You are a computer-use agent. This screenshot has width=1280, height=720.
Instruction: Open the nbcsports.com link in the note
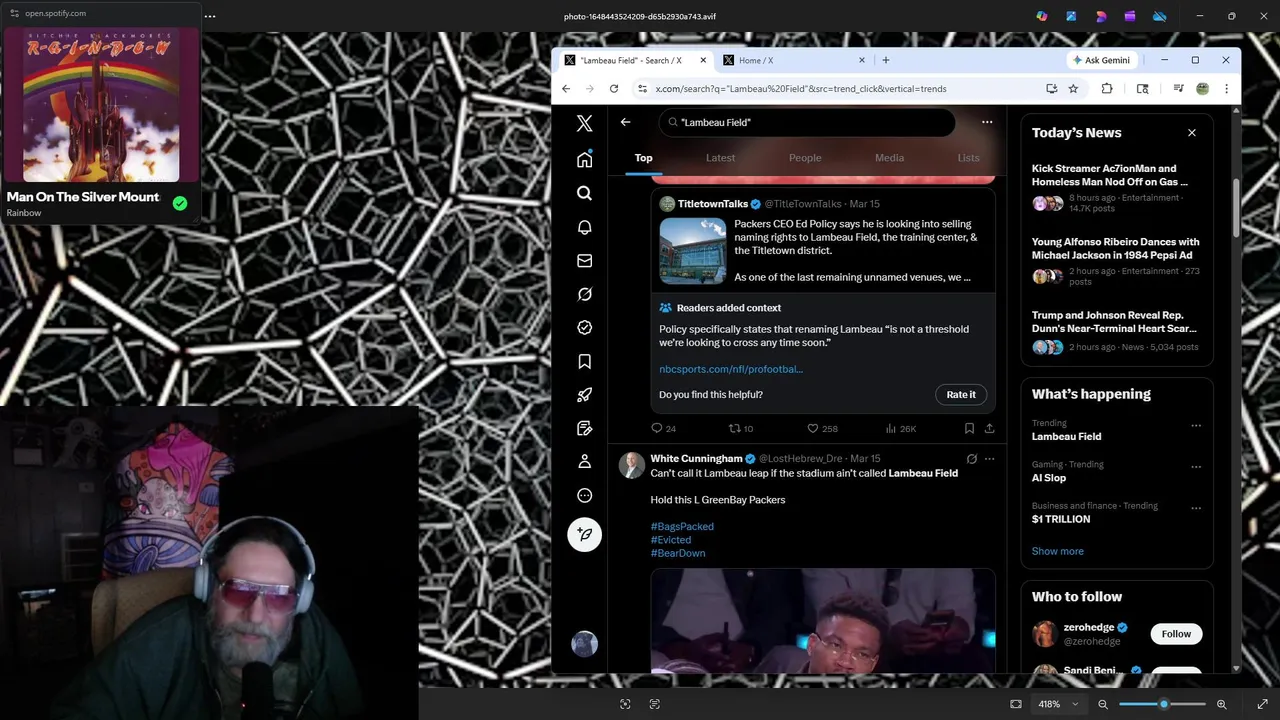coord(731,369)
